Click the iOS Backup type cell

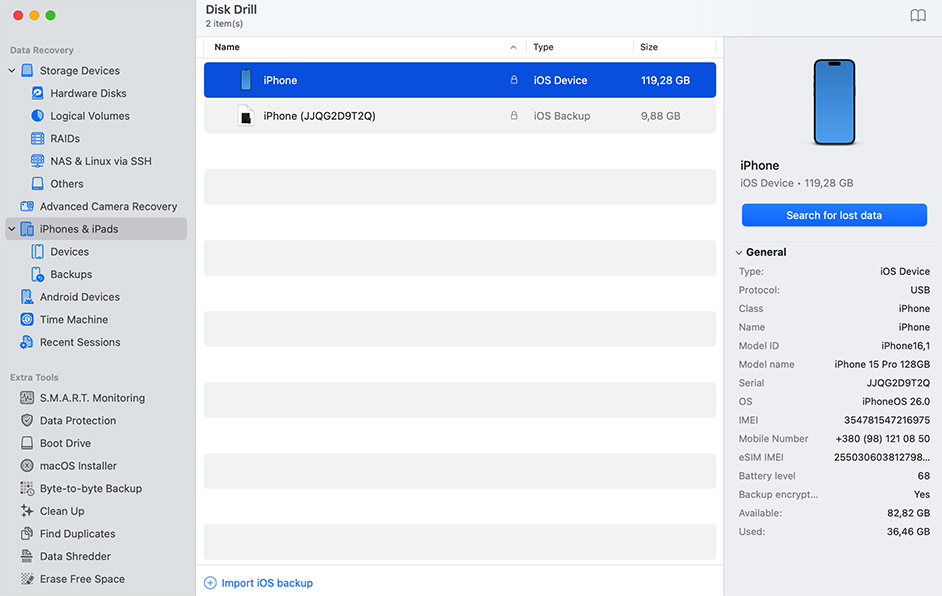coord(562,116)
